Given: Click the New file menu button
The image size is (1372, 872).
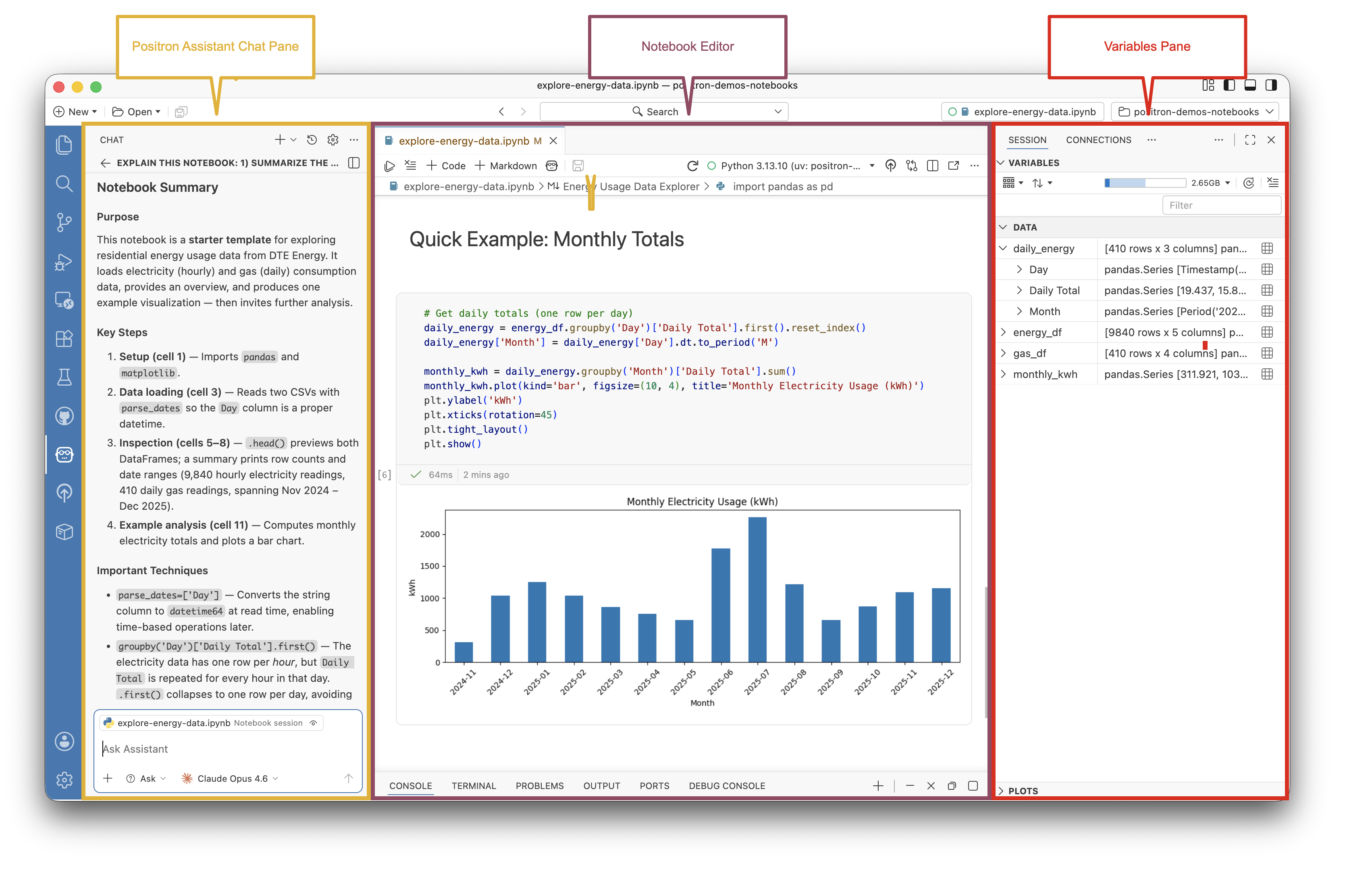Looking at the screenshot, I should (x=75, y=112).
